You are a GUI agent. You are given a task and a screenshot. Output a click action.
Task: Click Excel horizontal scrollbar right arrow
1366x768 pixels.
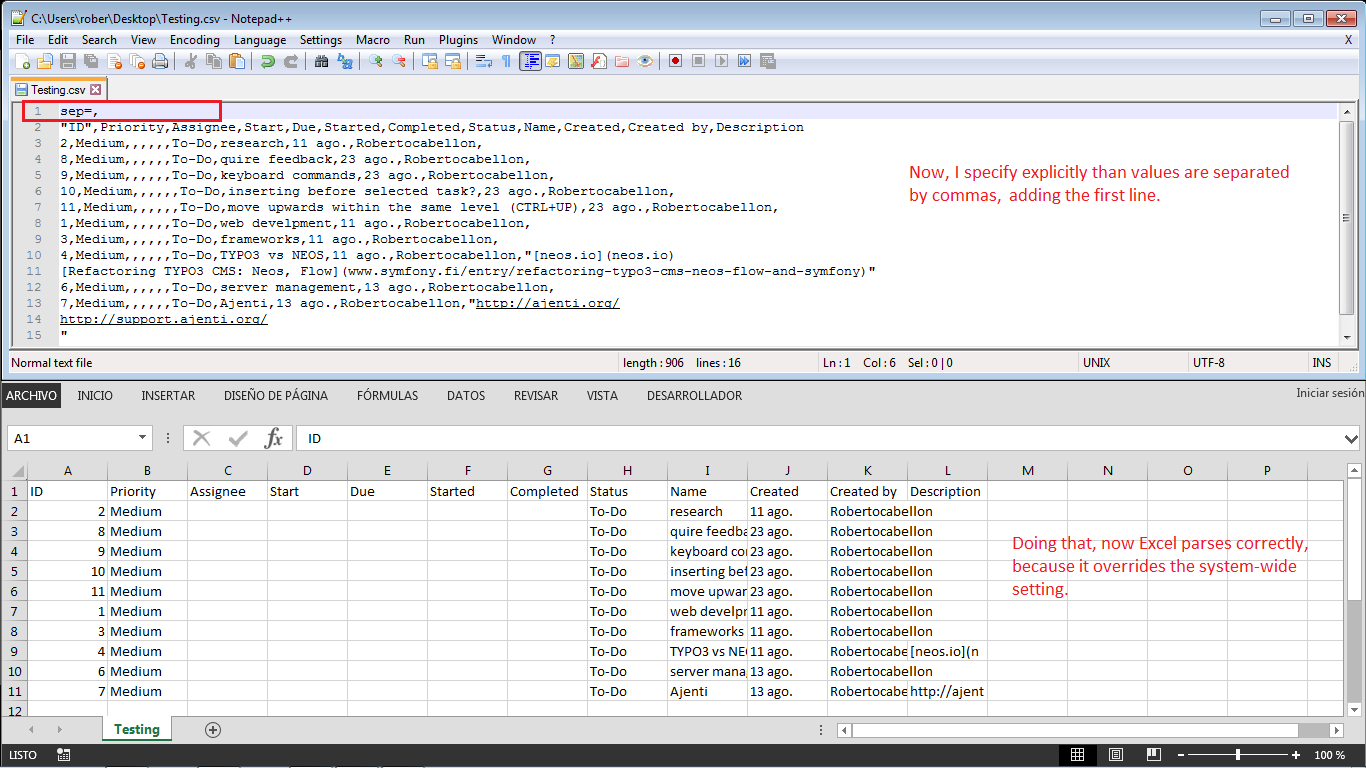pos(1336,730)
